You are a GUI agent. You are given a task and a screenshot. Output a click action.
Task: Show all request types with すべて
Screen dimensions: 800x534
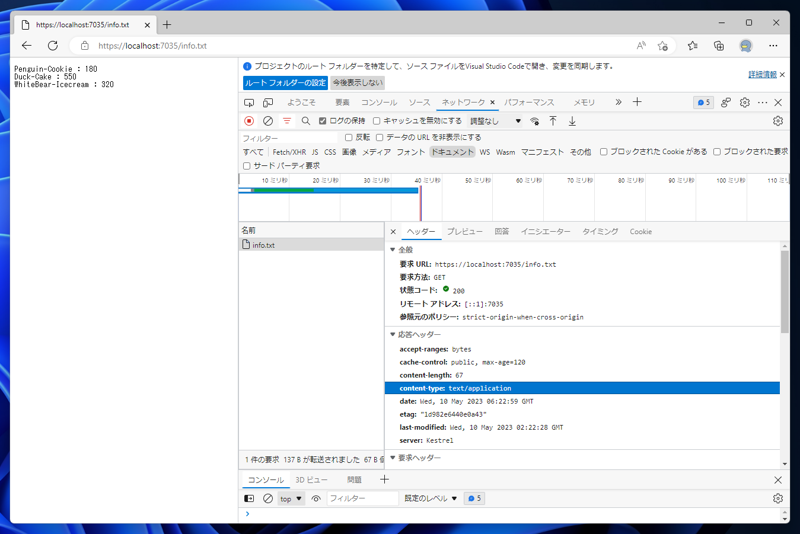(253, 152)
